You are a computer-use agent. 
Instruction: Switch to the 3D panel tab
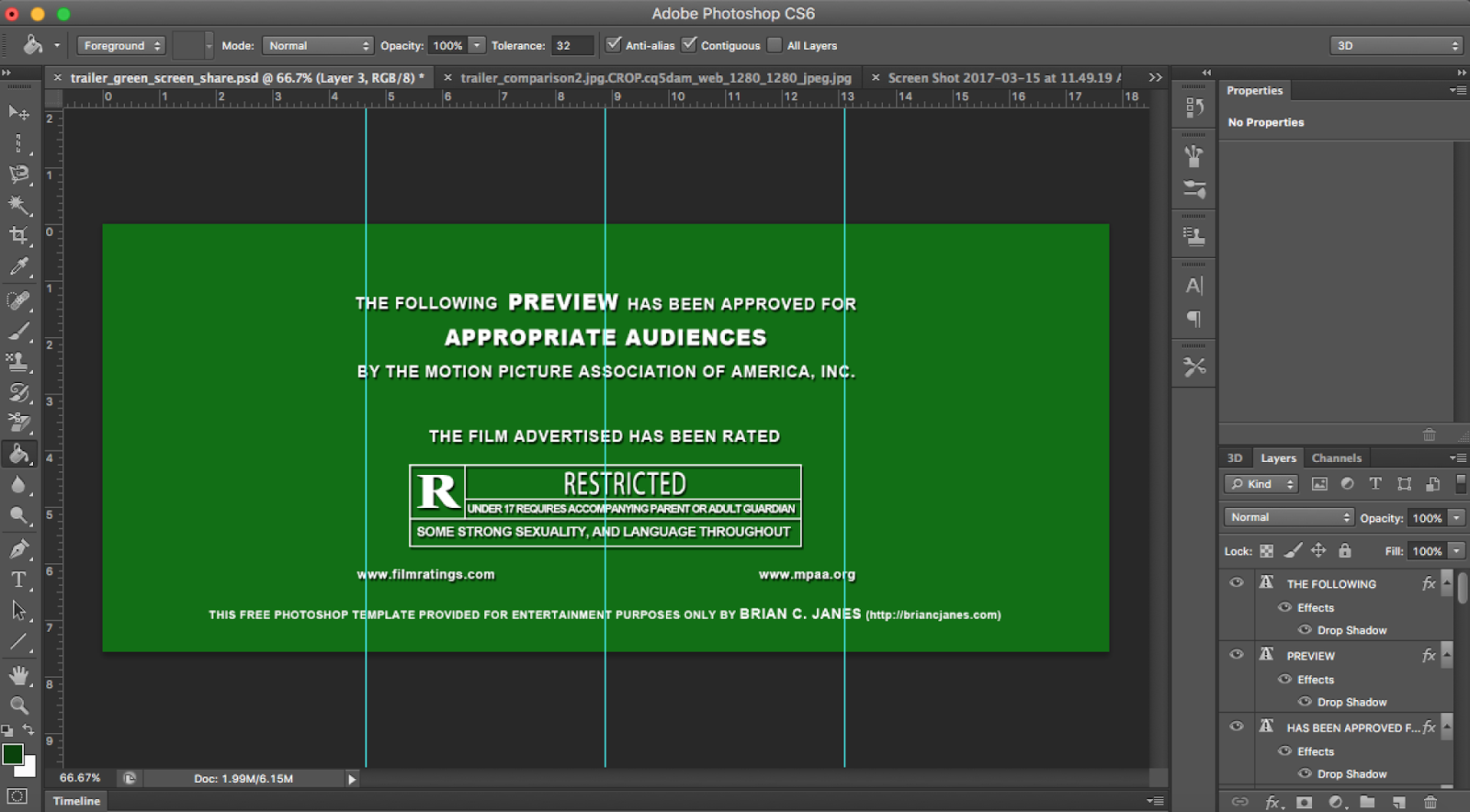pos(1235,457)
